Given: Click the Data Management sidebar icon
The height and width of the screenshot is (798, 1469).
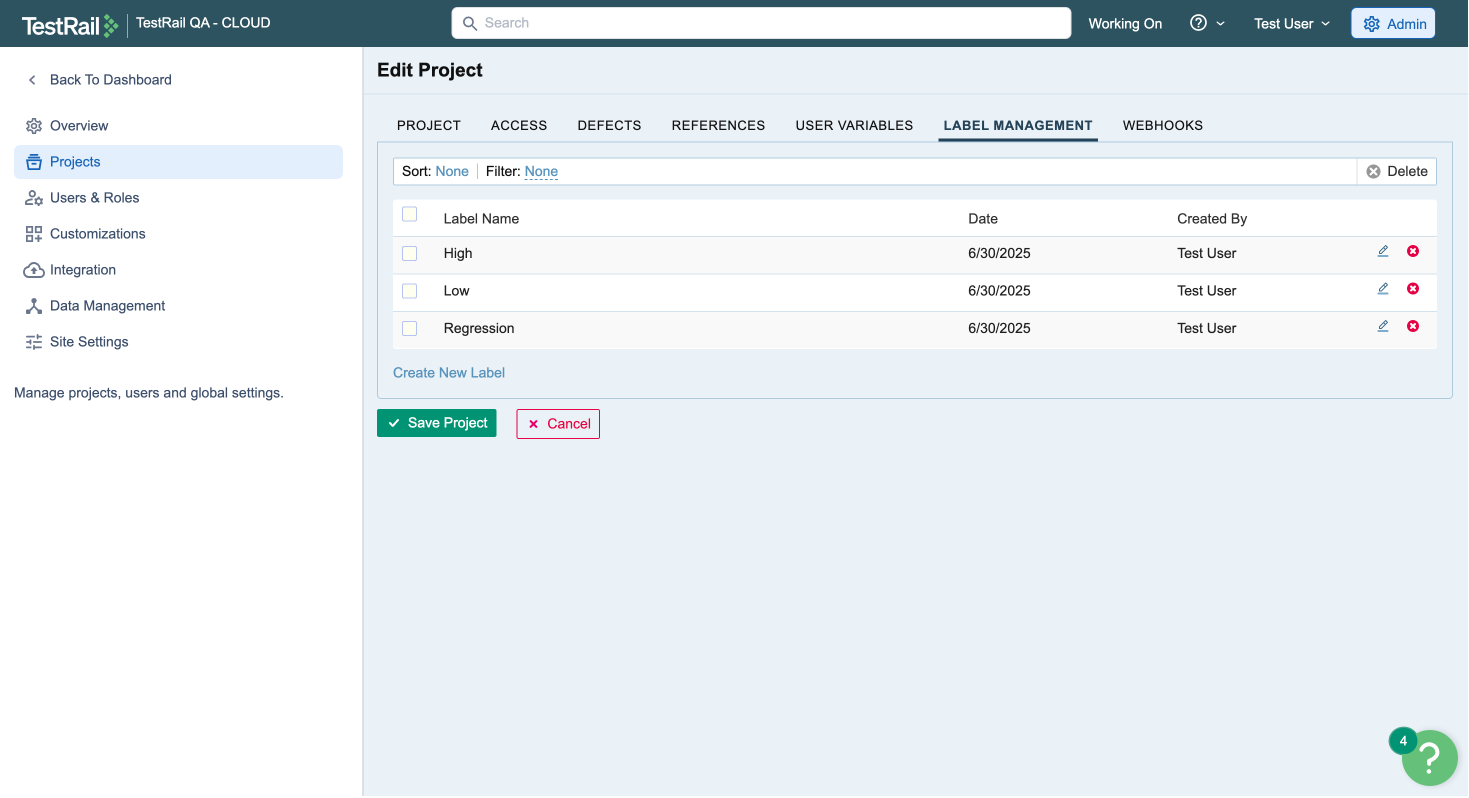Looking at the screenshot, I should coord(34,306).
